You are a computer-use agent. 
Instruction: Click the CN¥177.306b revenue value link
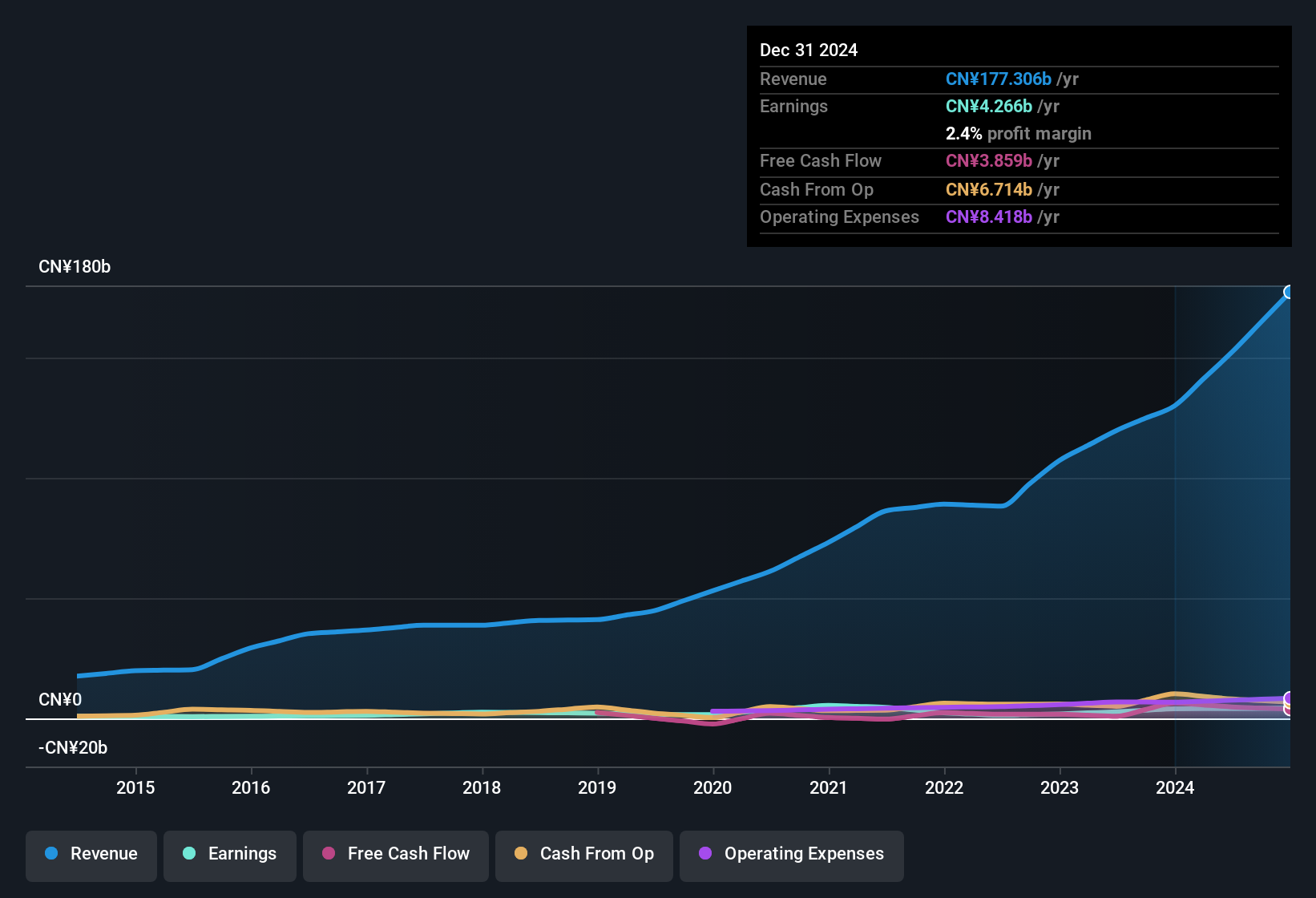click(x=999, y=79)
